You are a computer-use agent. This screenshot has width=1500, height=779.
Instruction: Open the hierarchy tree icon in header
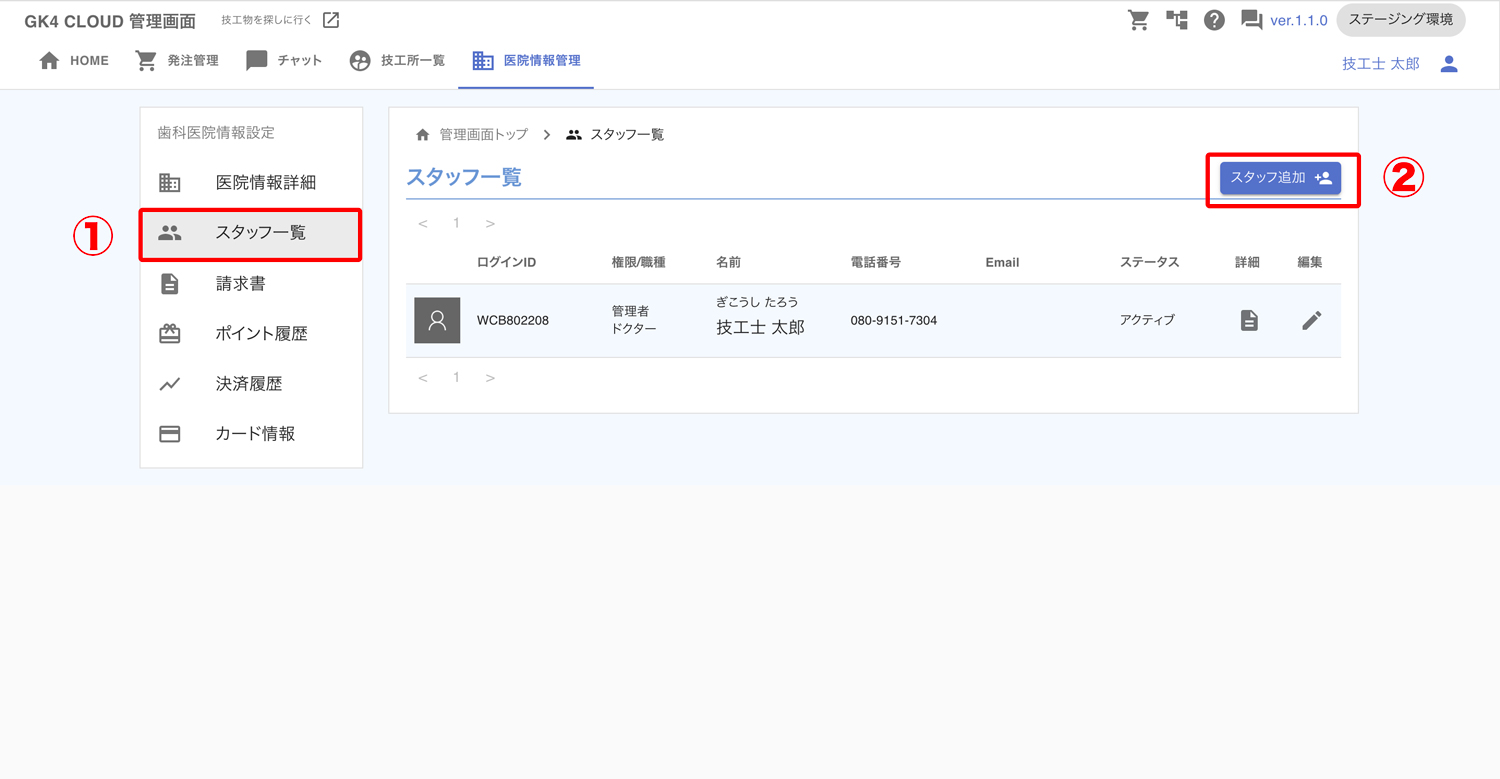(1177, 21)
